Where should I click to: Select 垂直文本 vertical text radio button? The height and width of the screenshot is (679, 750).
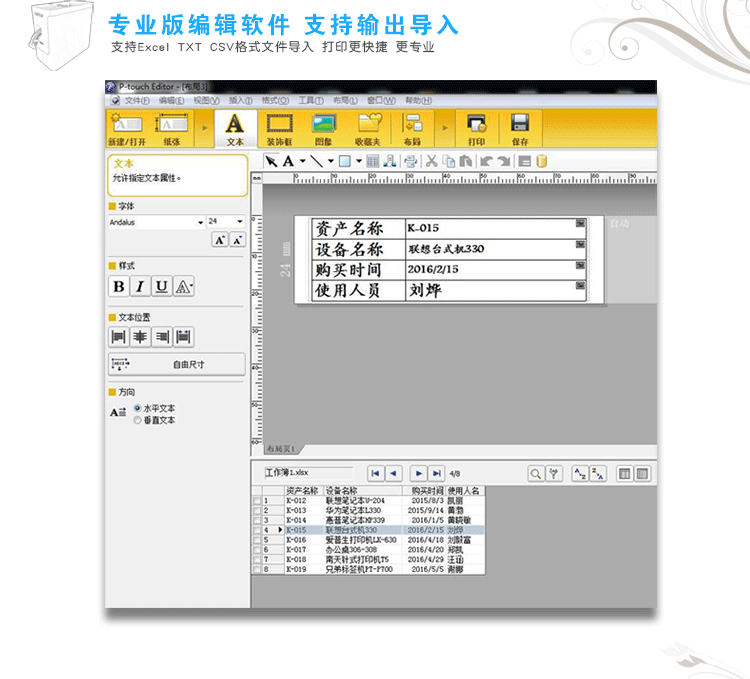(x=138, y=420)
